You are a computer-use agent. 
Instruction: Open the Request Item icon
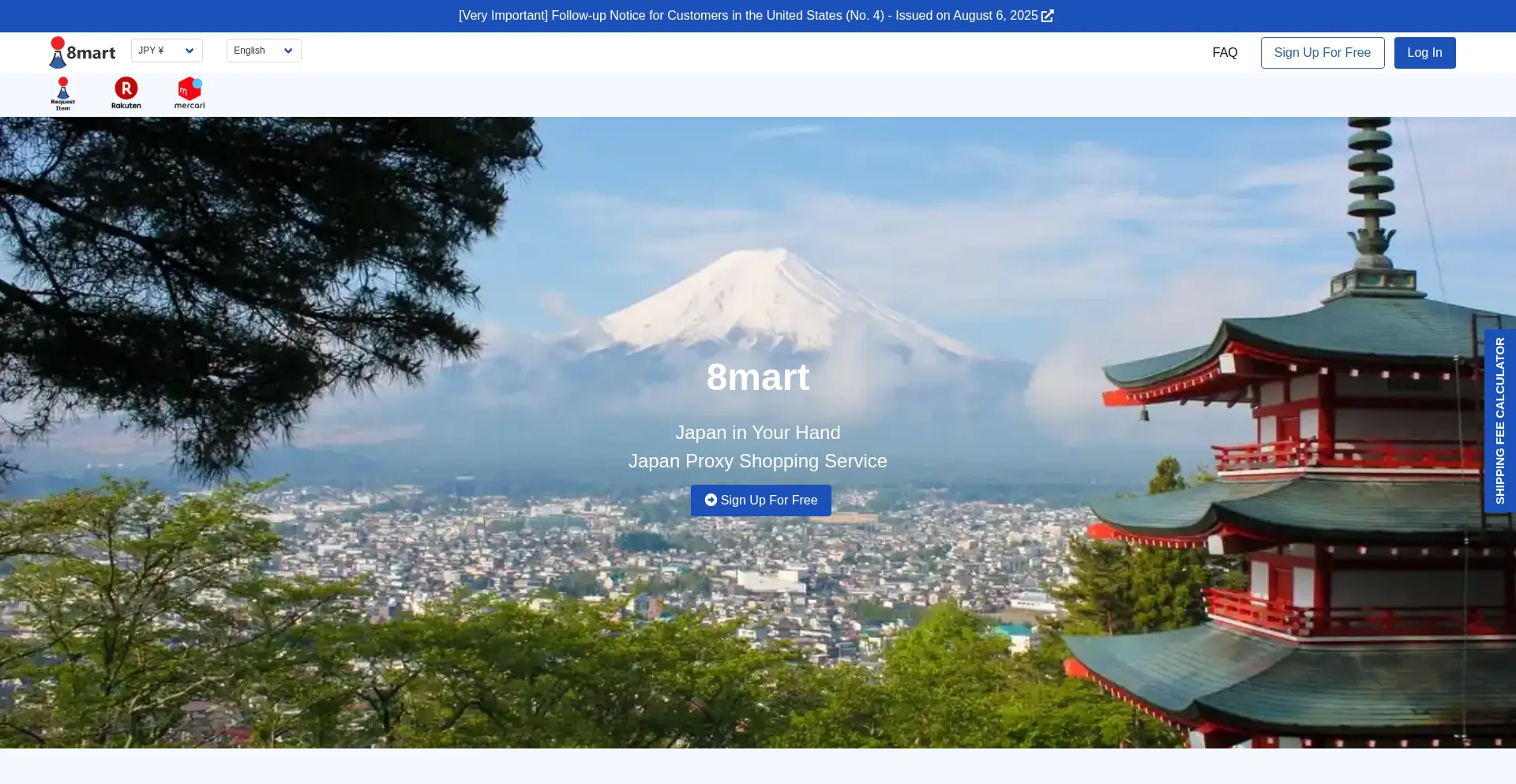tap(63, 88)
